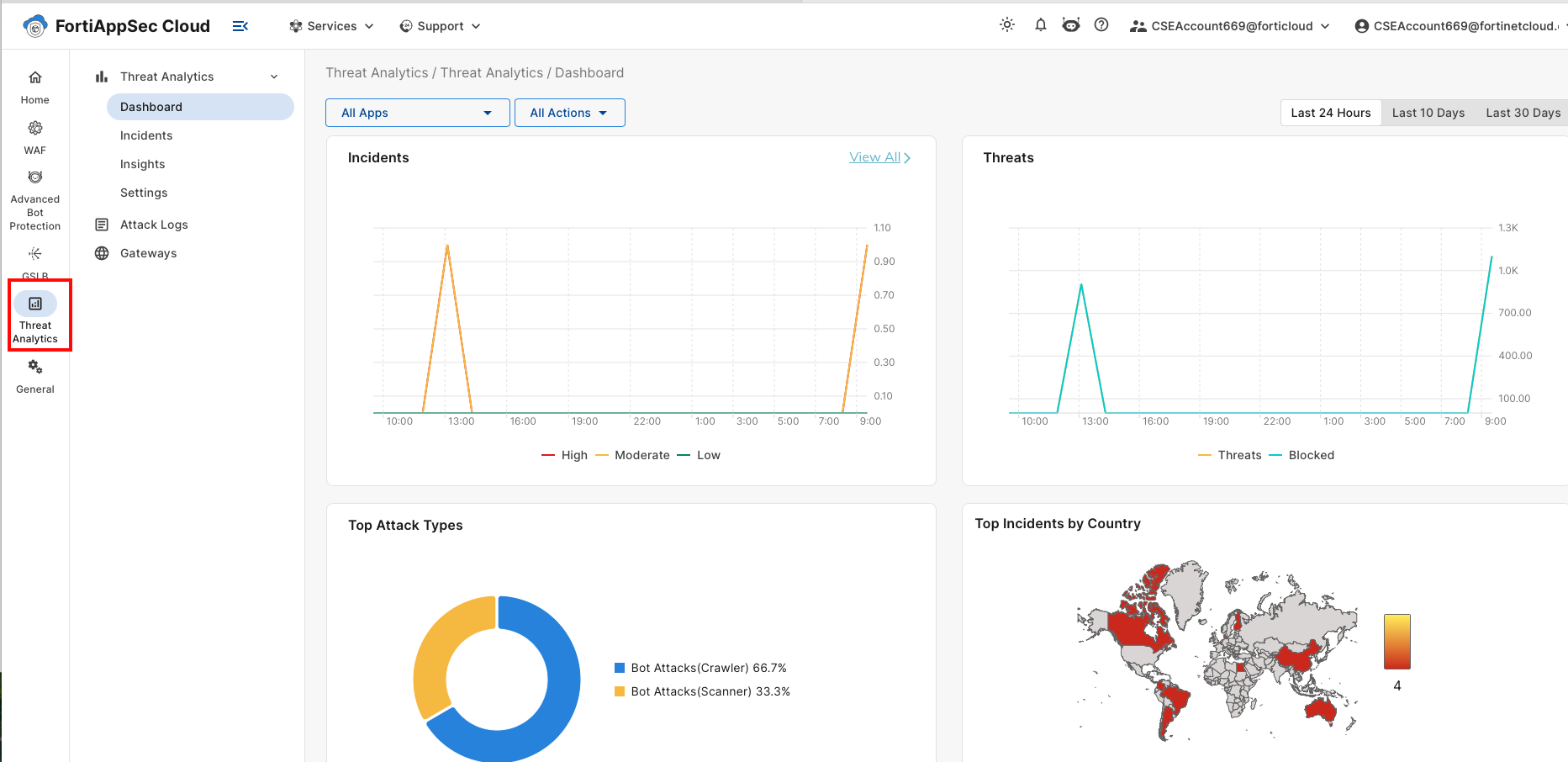
Task: Toggle the Blocked series in legend
Action: click(x=1301, y=455)
